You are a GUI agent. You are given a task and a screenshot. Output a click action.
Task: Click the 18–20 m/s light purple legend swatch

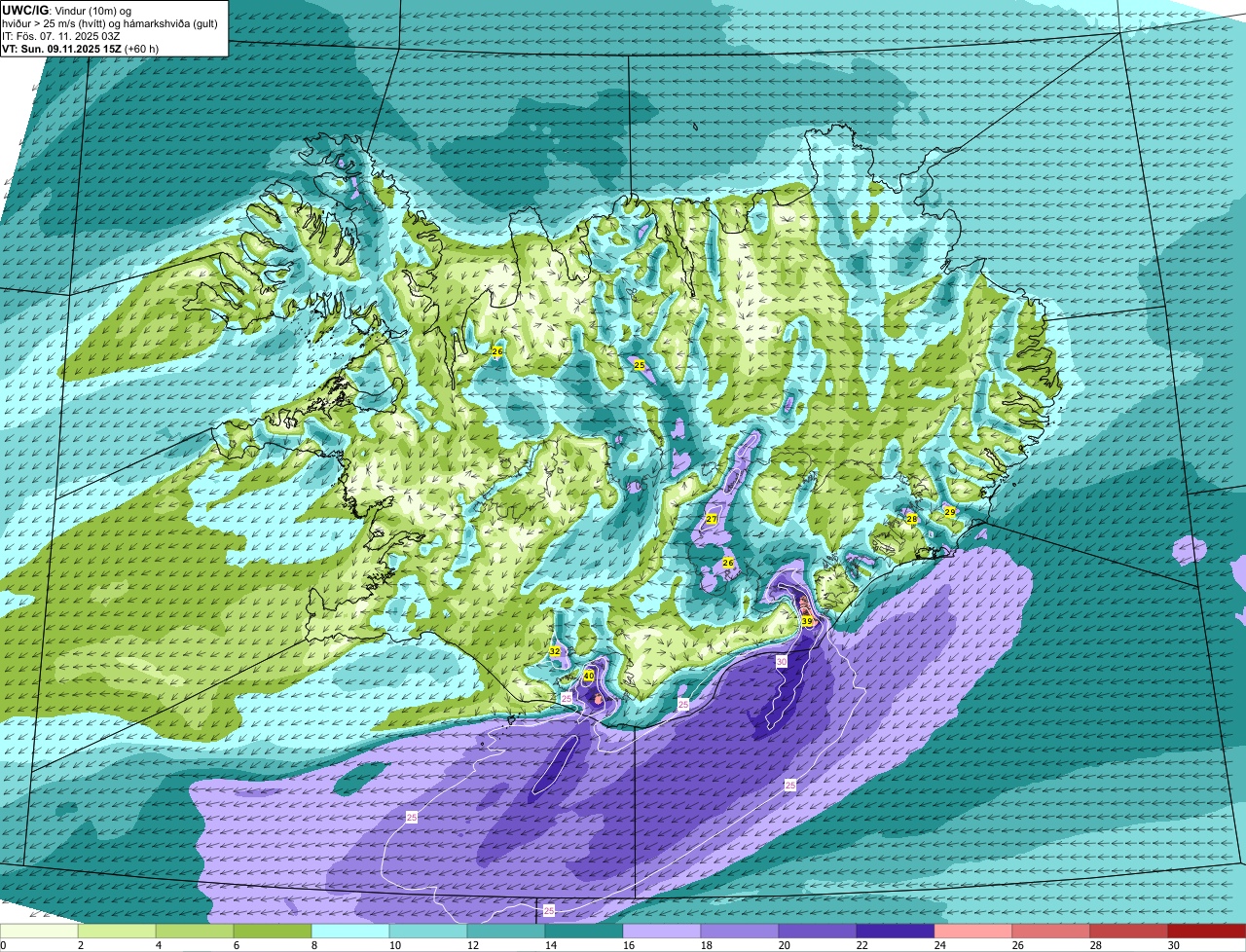740,931
